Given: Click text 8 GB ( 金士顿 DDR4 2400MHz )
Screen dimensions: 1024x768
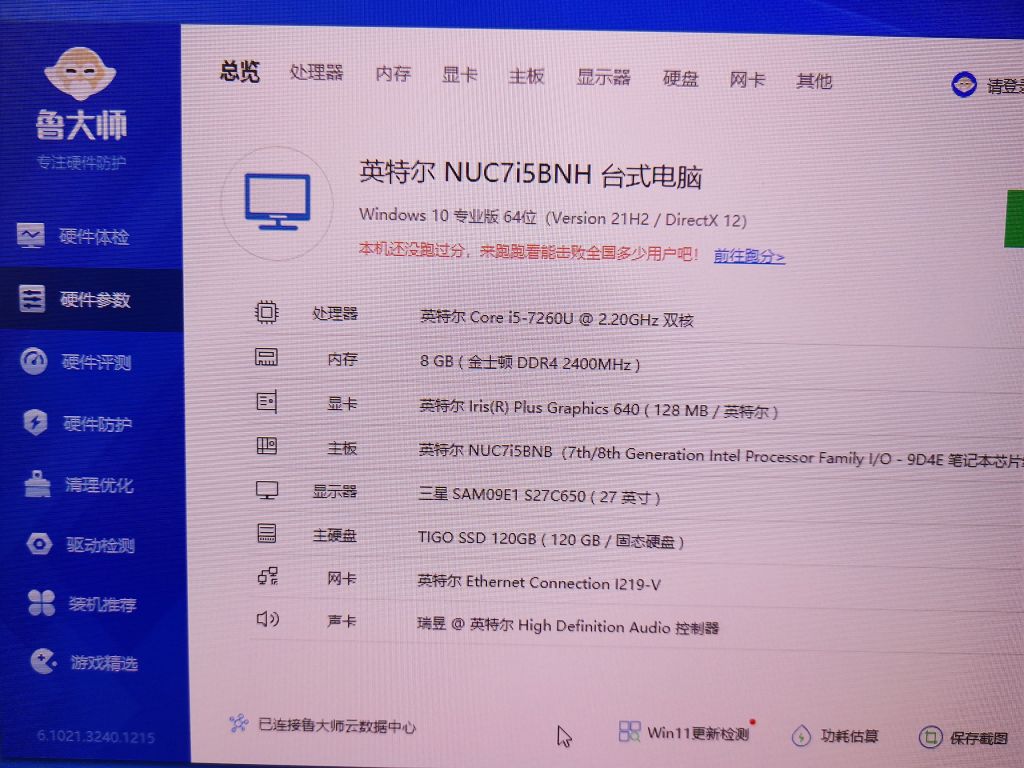Looking at the screenshot, I should [530, 362].
